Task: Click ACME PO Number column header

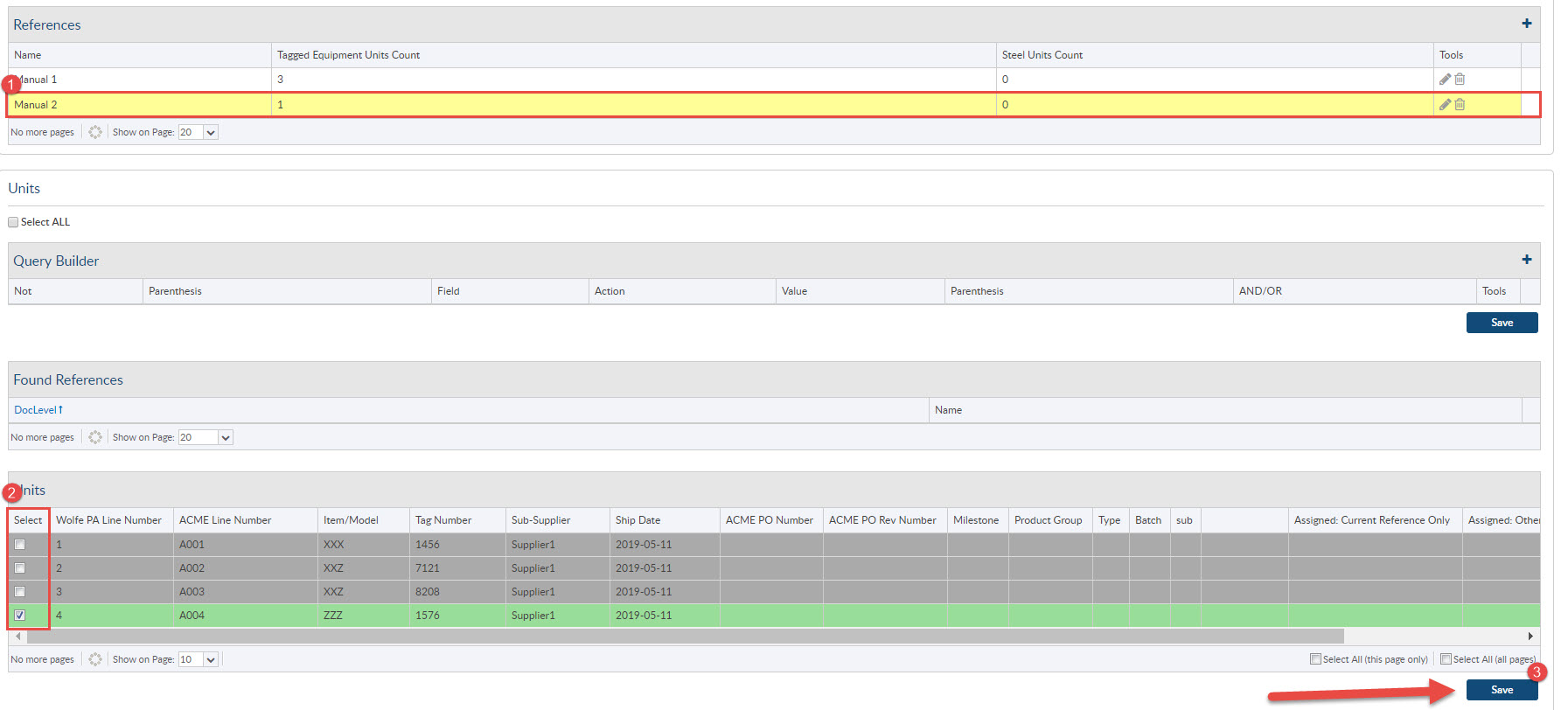Action: tap(770, 520)
